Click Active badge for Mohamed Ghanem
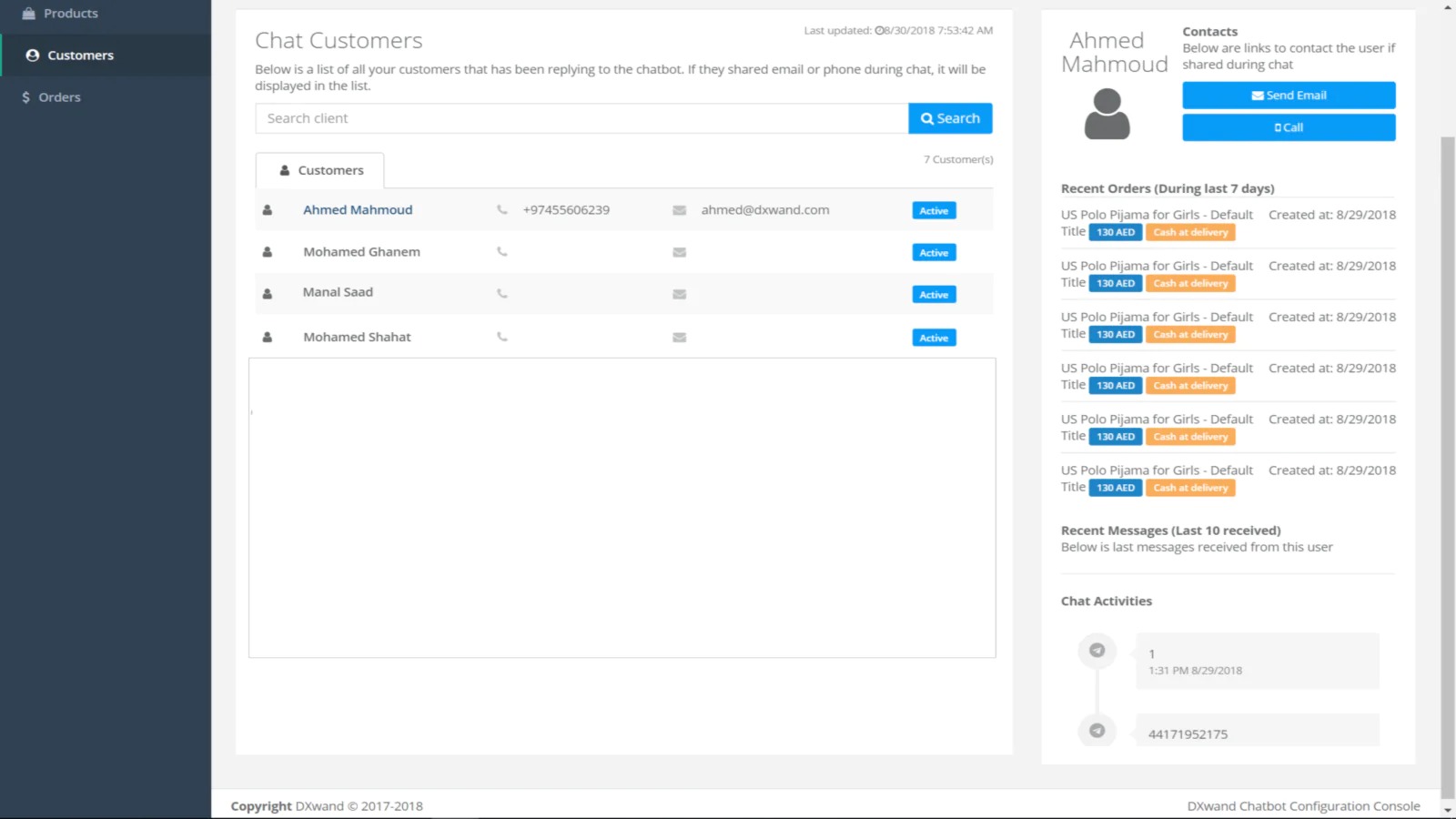Screen dimensions: 1456x819 click(934, 253)
